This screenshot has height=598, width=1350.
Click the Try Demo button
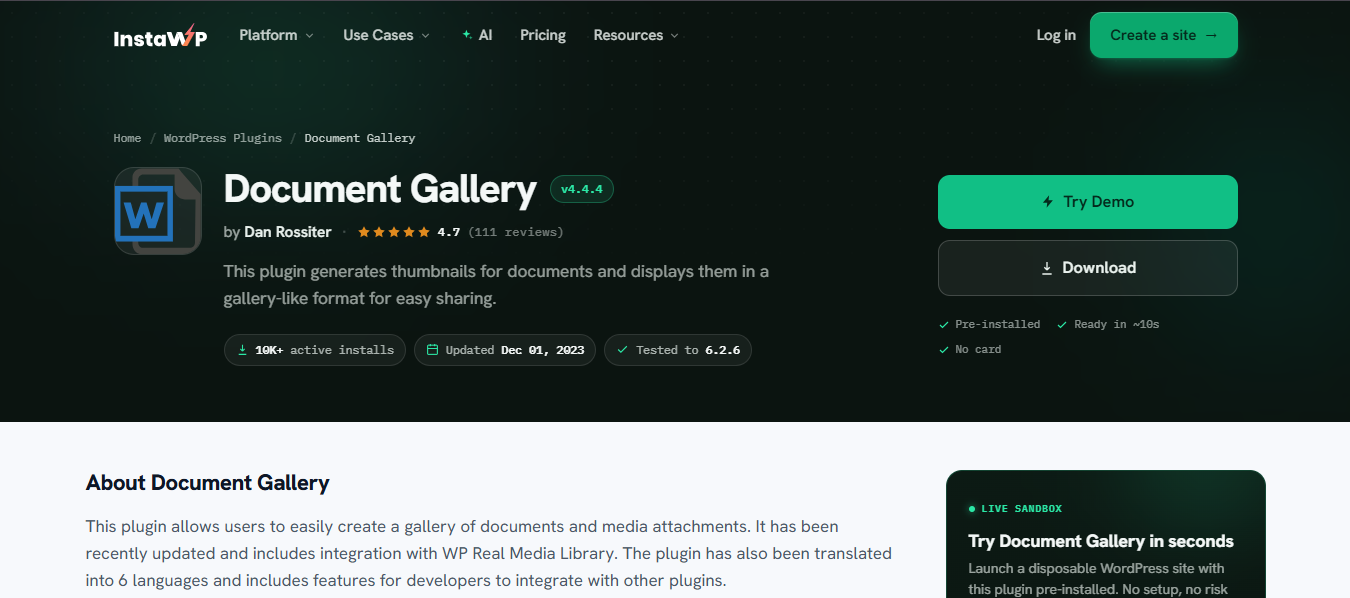(1088, 202)
